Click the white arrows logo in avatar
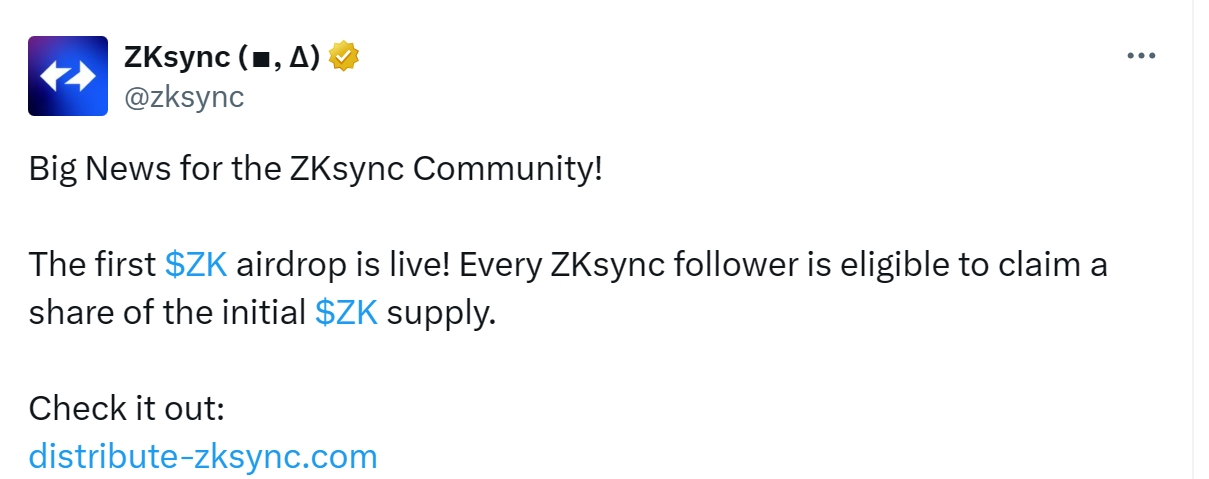Viewport: 1209px width, 479px height. 68,77
